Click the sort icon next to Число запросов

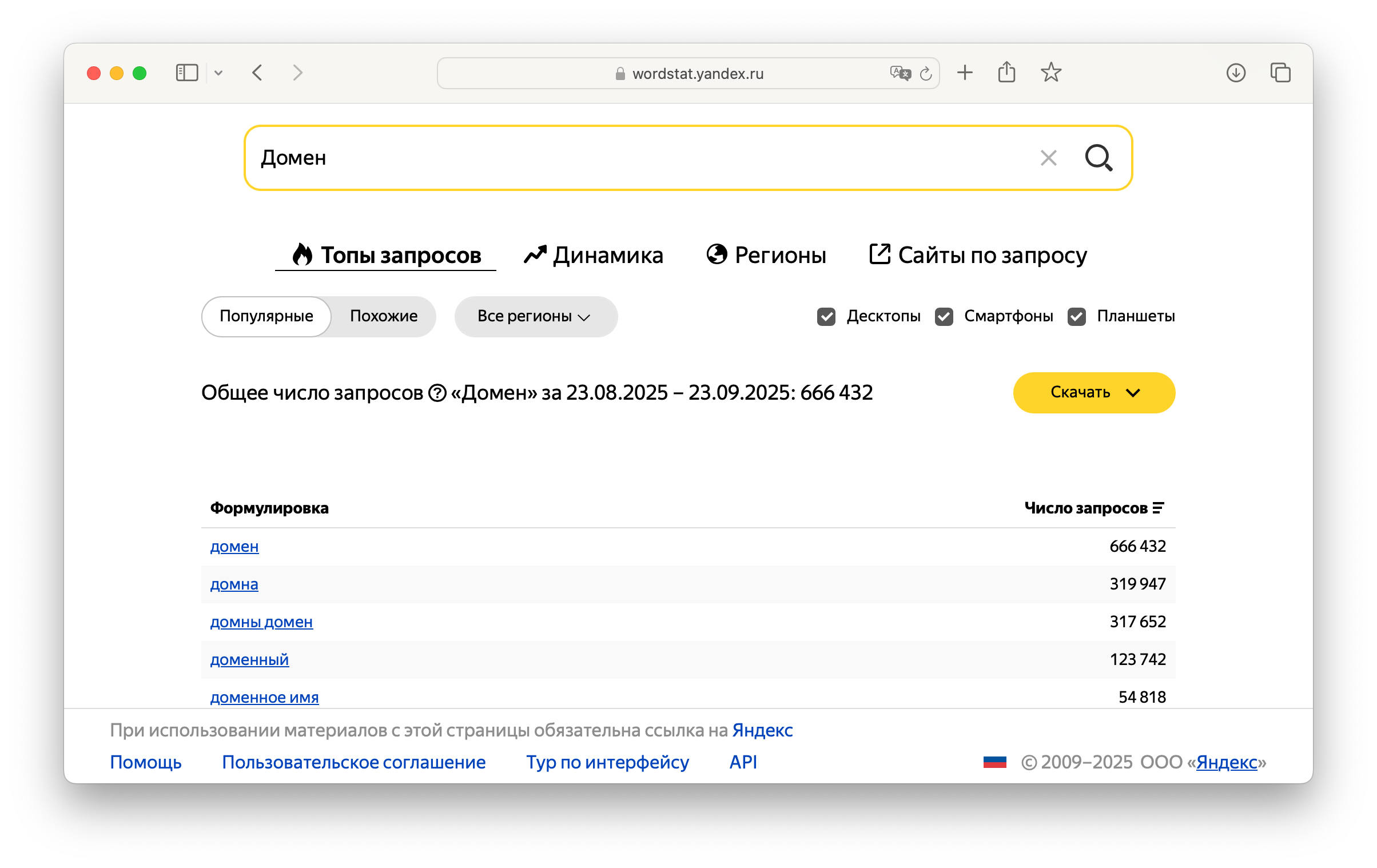[x=1159, y=507]
